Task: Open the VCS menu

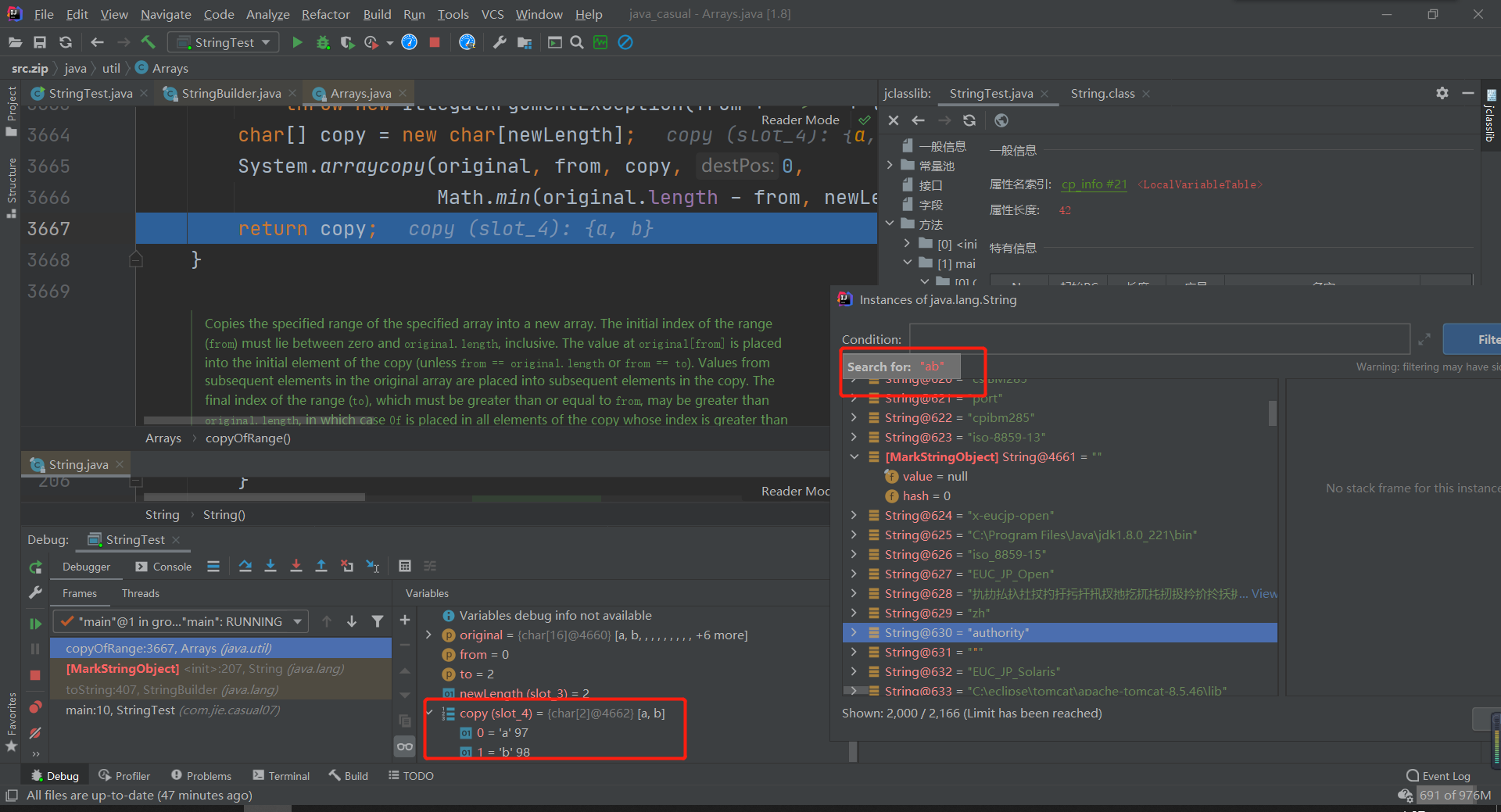Action: tap(493, 14)
